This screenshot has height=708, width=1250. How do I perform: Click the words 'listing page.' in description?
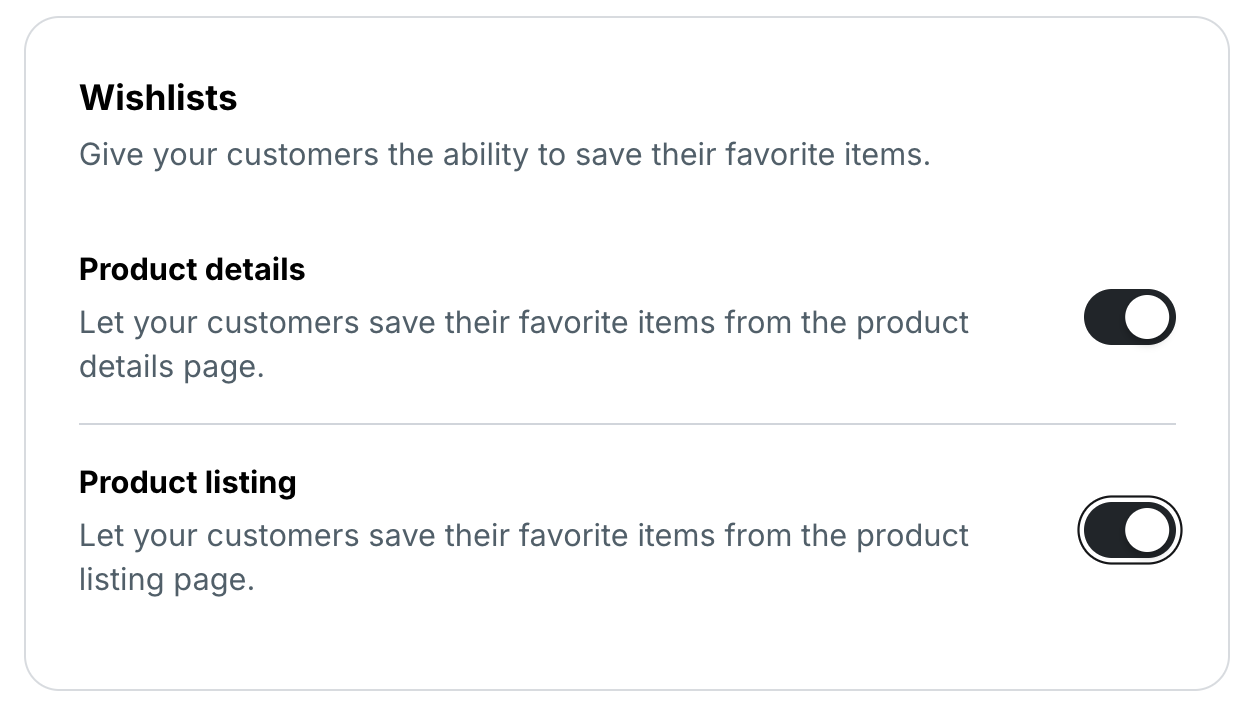(167, 579)
